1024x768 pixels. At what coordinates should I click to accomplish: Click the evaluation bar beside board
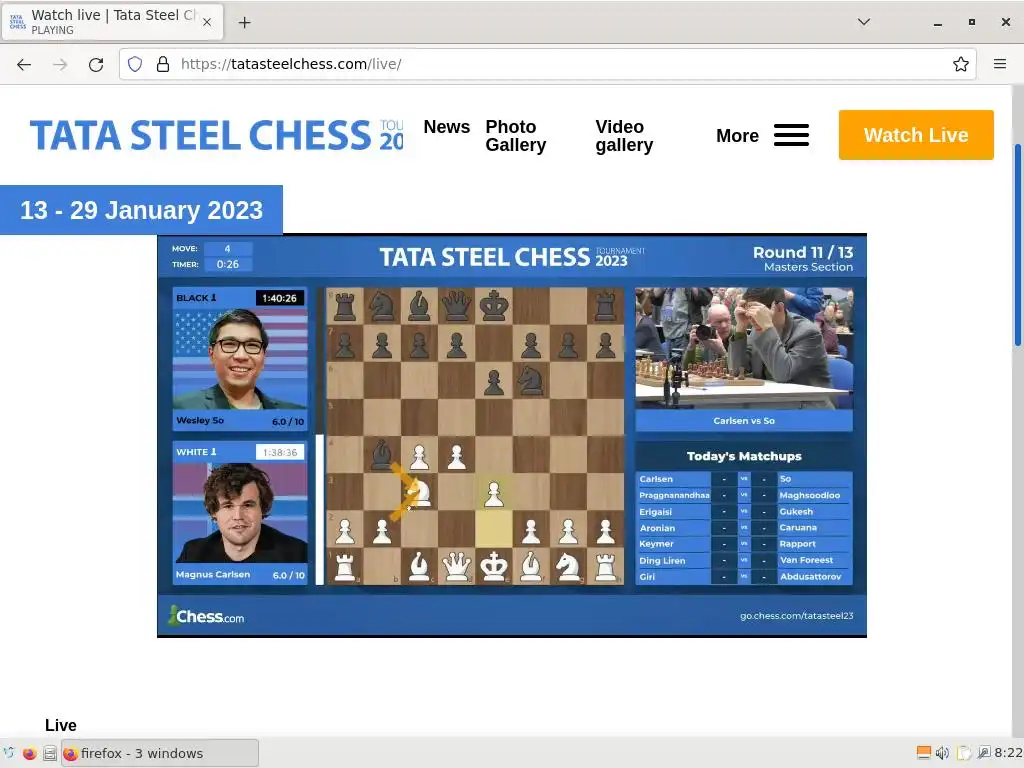tap(319, 436)
